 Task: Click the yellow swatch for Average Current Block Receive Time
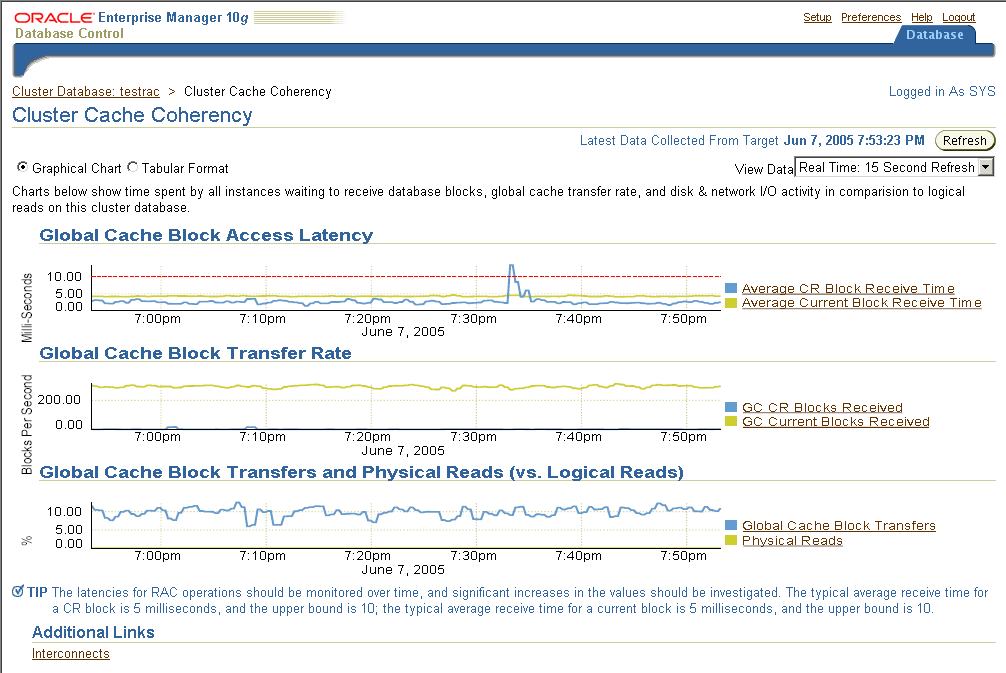732,303
